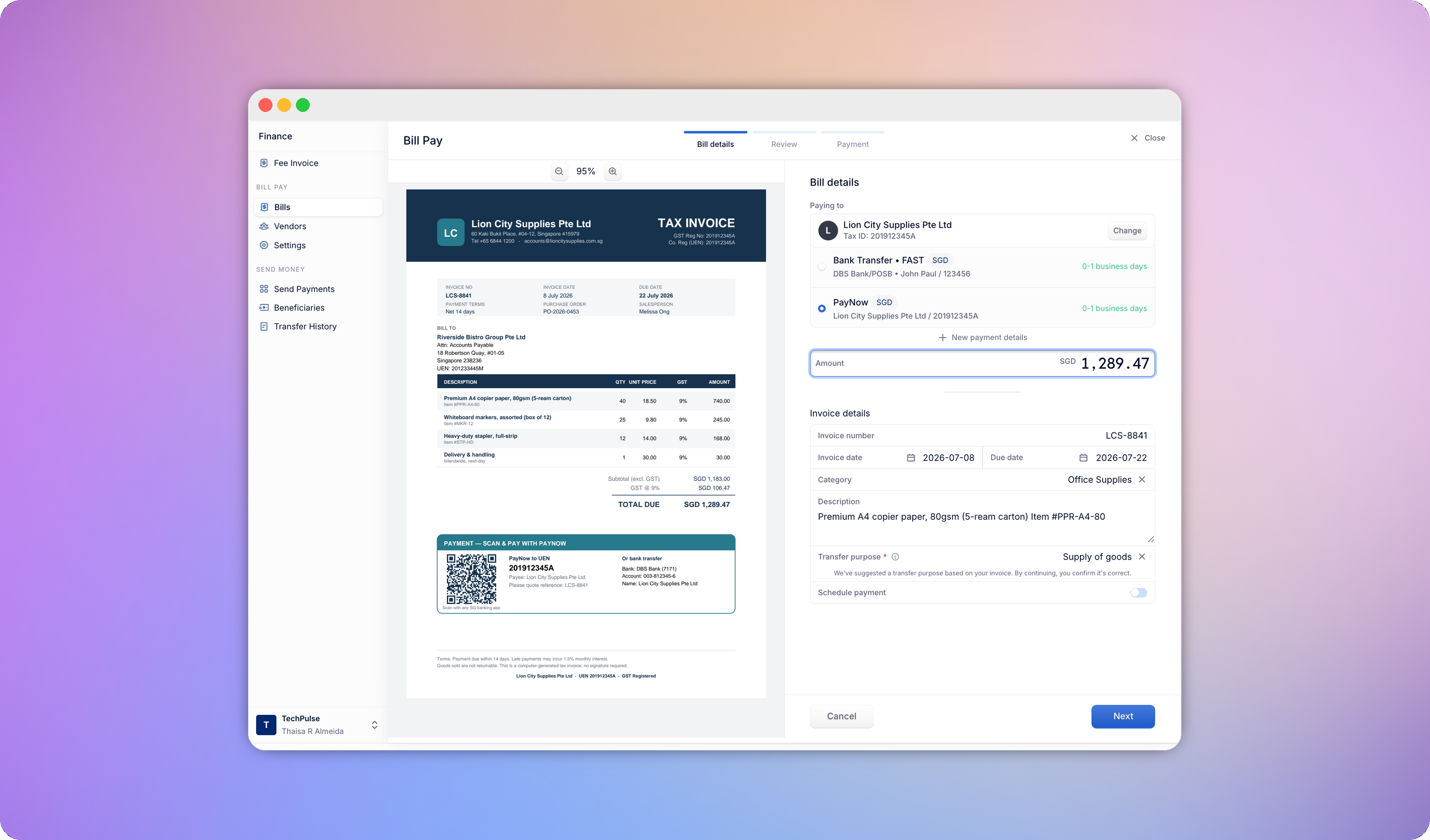1430x840 pixels.
Task: Click invoice number LCS-8841 on the invoice
Action: click(458, 296)
